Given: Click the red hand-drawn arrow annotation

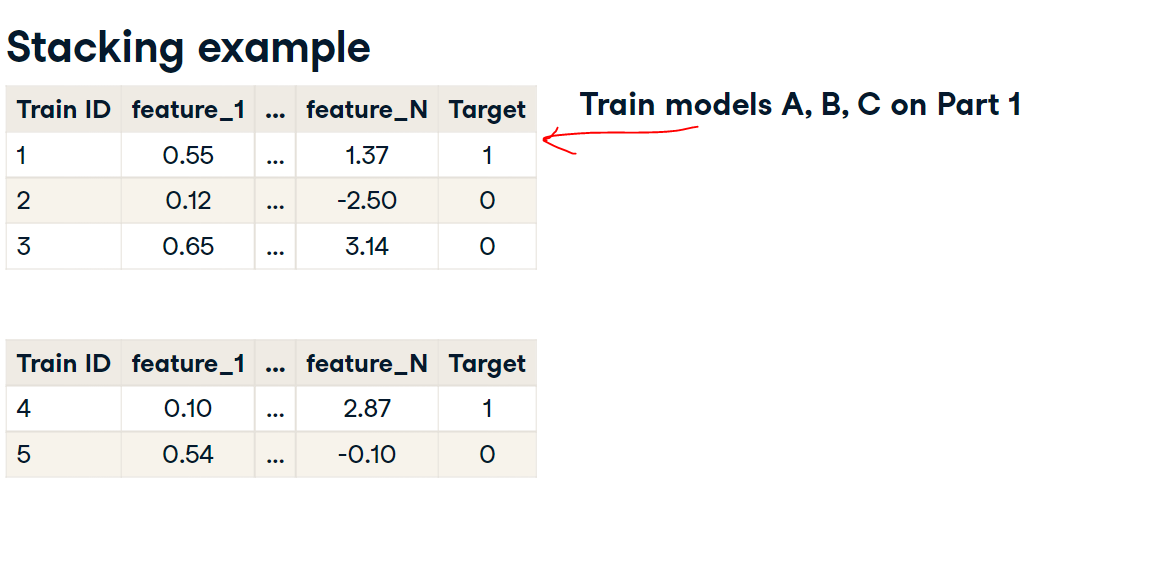Looking at the screenshot, I should pyautogui.click(x=620, y=139).
